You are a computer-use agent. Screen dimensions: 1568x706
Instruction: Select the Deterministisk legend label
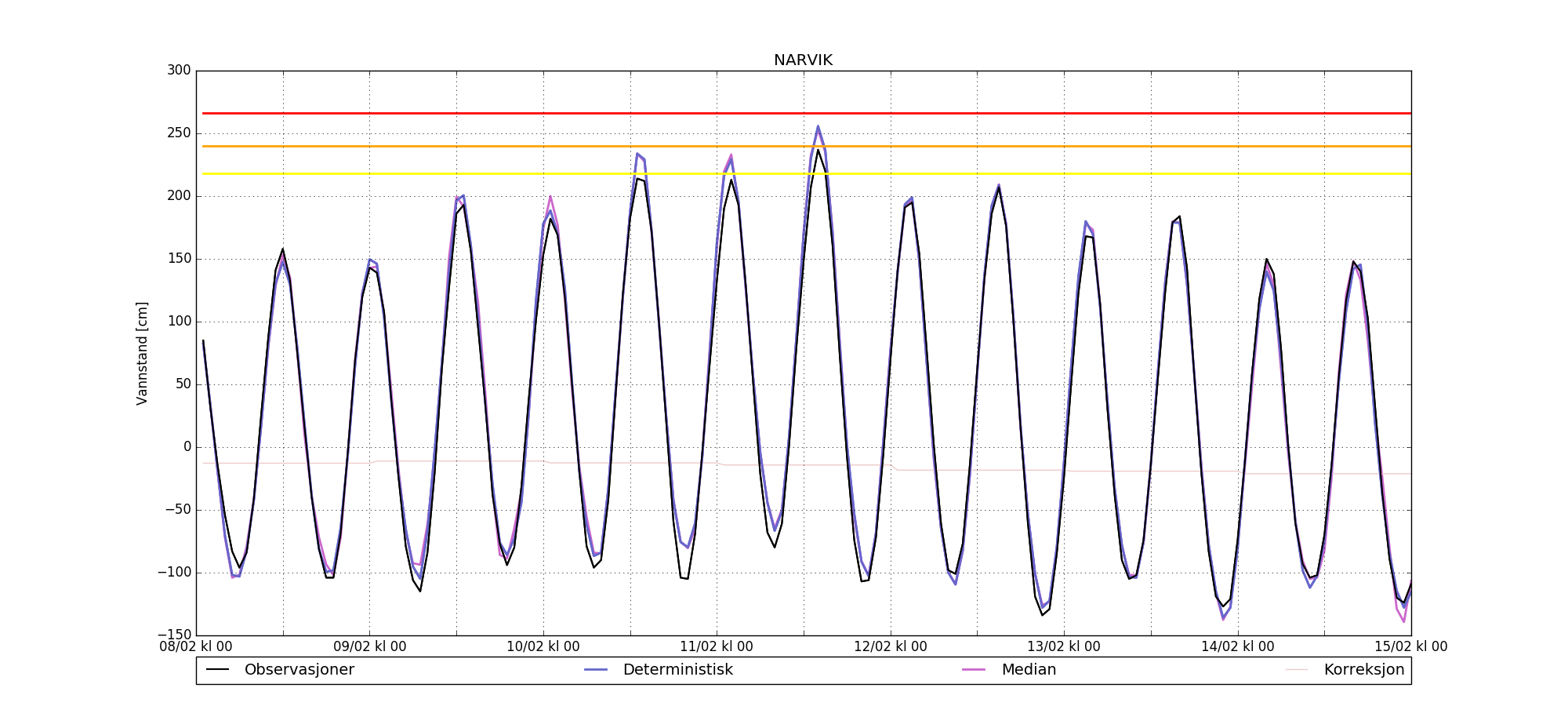pyautogui.click(x=678, y=670)
